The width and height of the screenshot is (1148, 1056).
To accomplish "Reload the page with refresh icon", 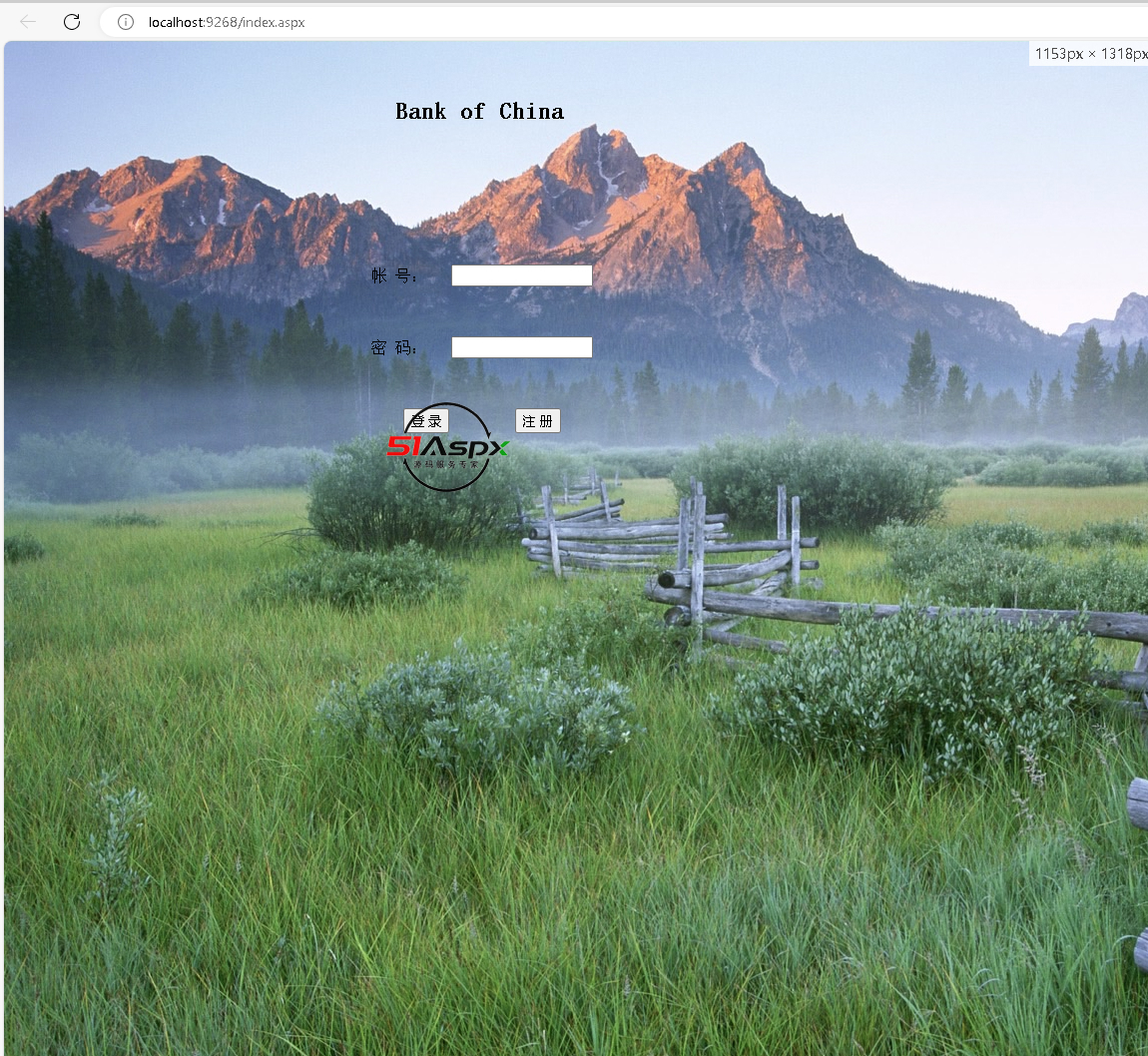I will pos(72,22).
